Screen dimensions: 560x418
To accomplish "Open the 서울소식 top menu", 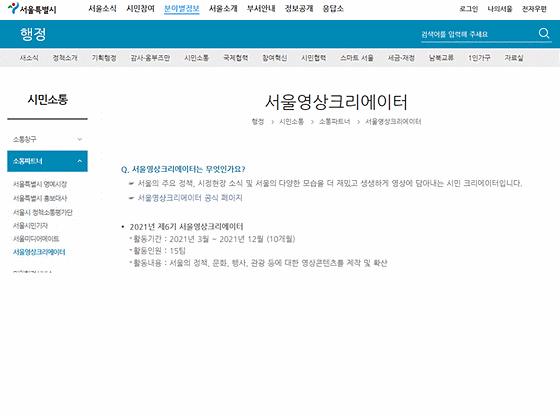I will coord(102,9).
